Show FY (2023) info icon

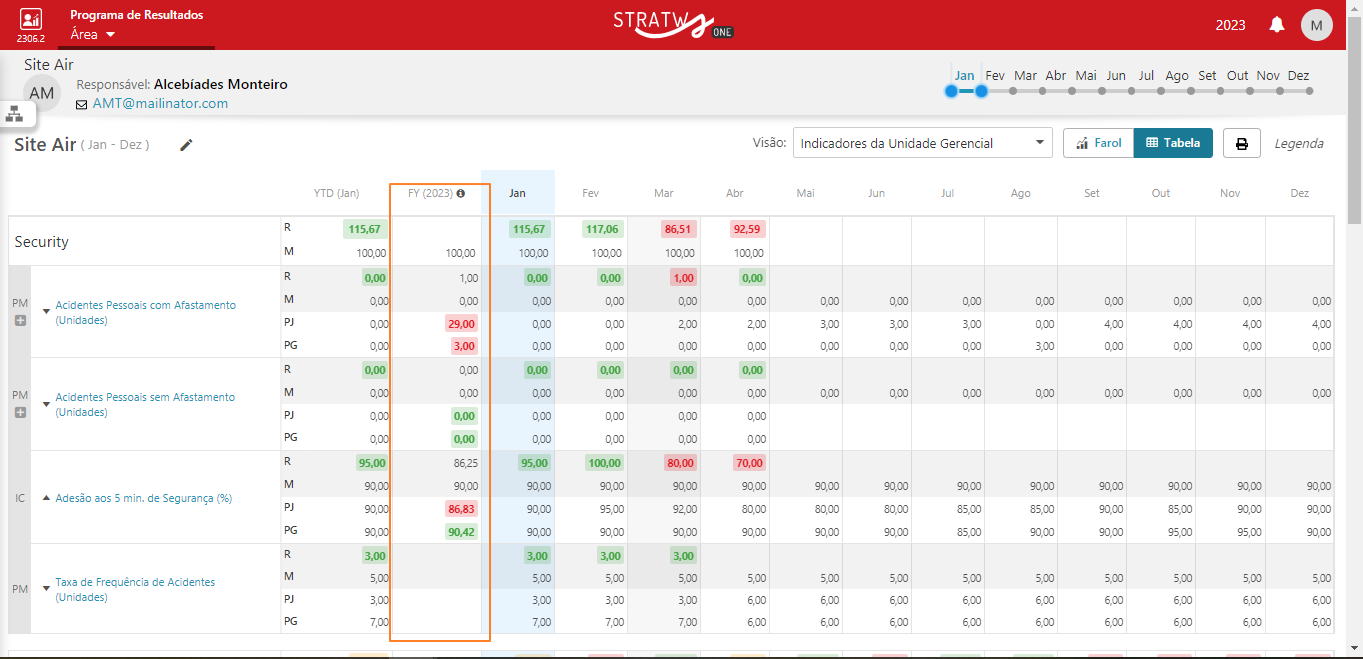click(461, 193)
